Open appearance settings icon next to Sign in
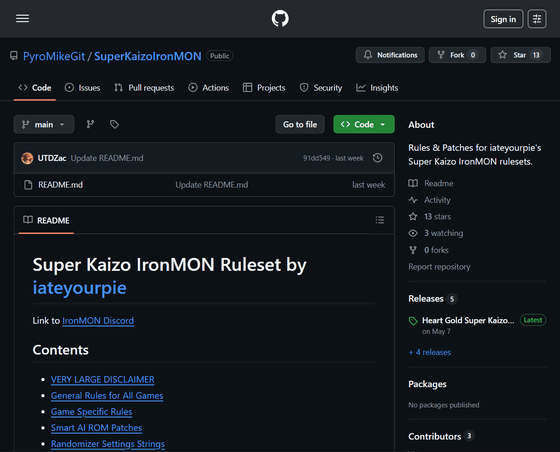 coord(536,19)
